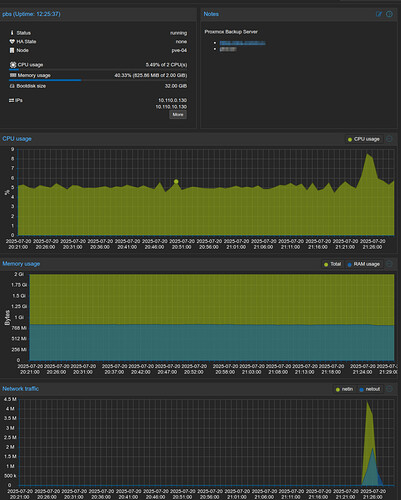Toggle netin series in network legend

tap(345, 389)
